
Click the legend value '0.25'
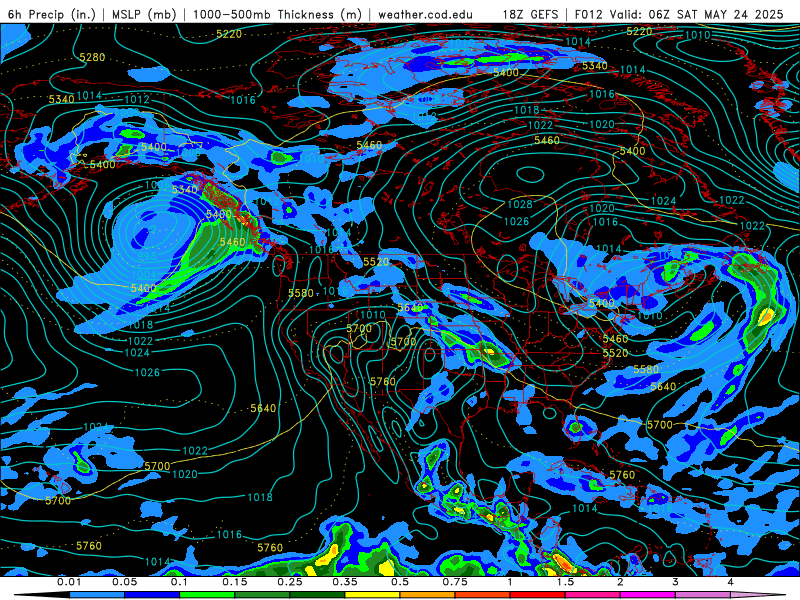[290, 582]
